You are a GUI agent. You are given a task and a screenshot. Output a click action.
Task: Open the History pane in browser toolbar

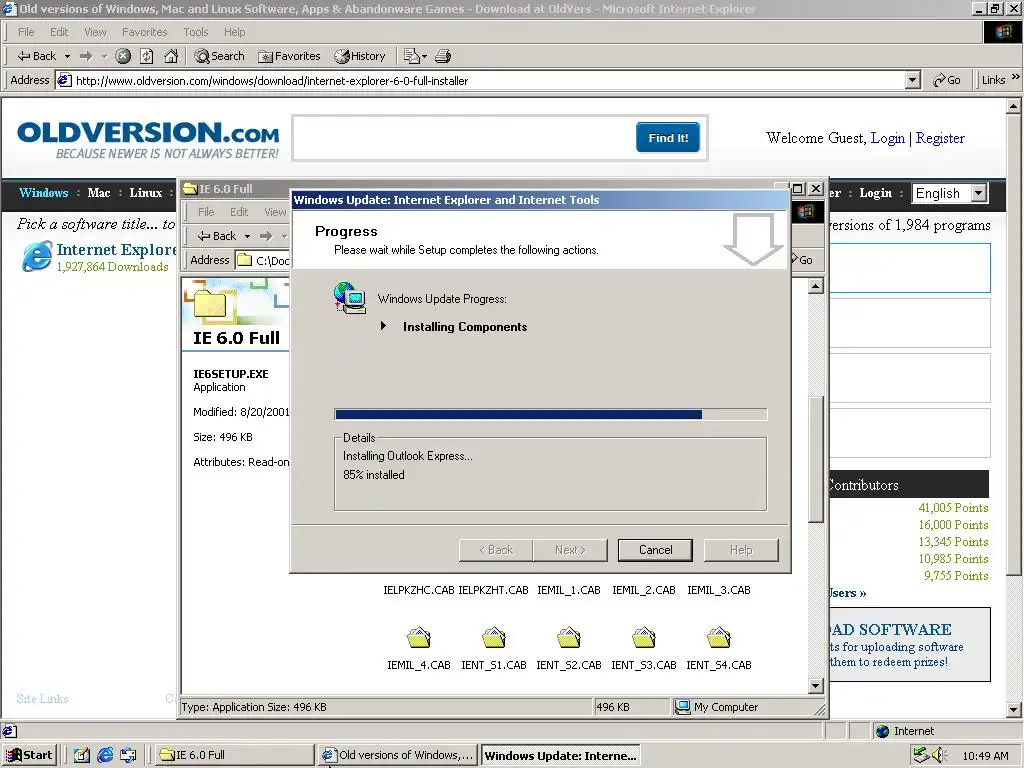point(360,56)
